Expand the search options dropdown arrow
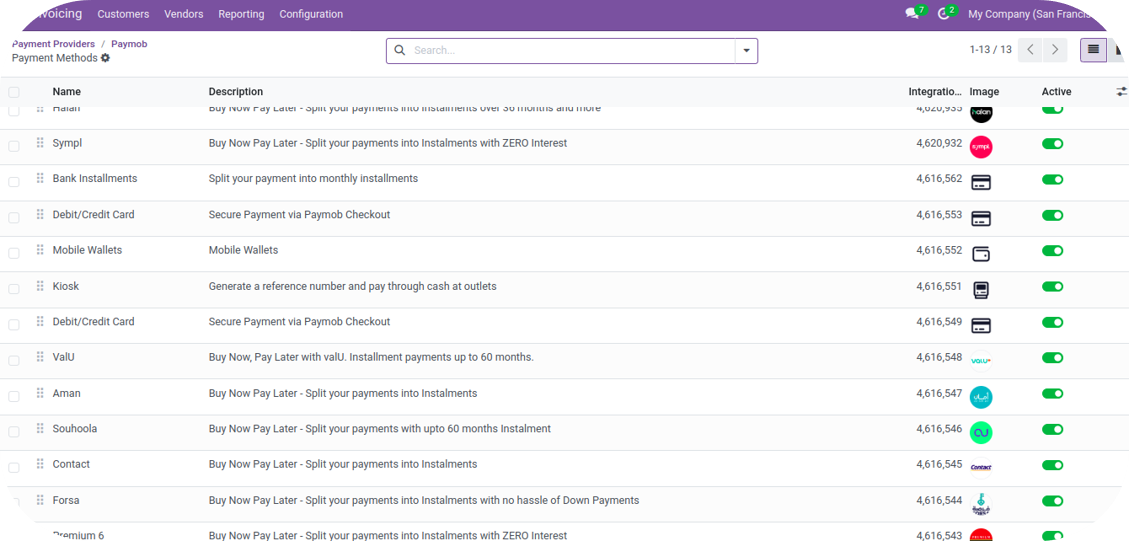This screenshot has height=541, width=1129. [x=746, y=50]
